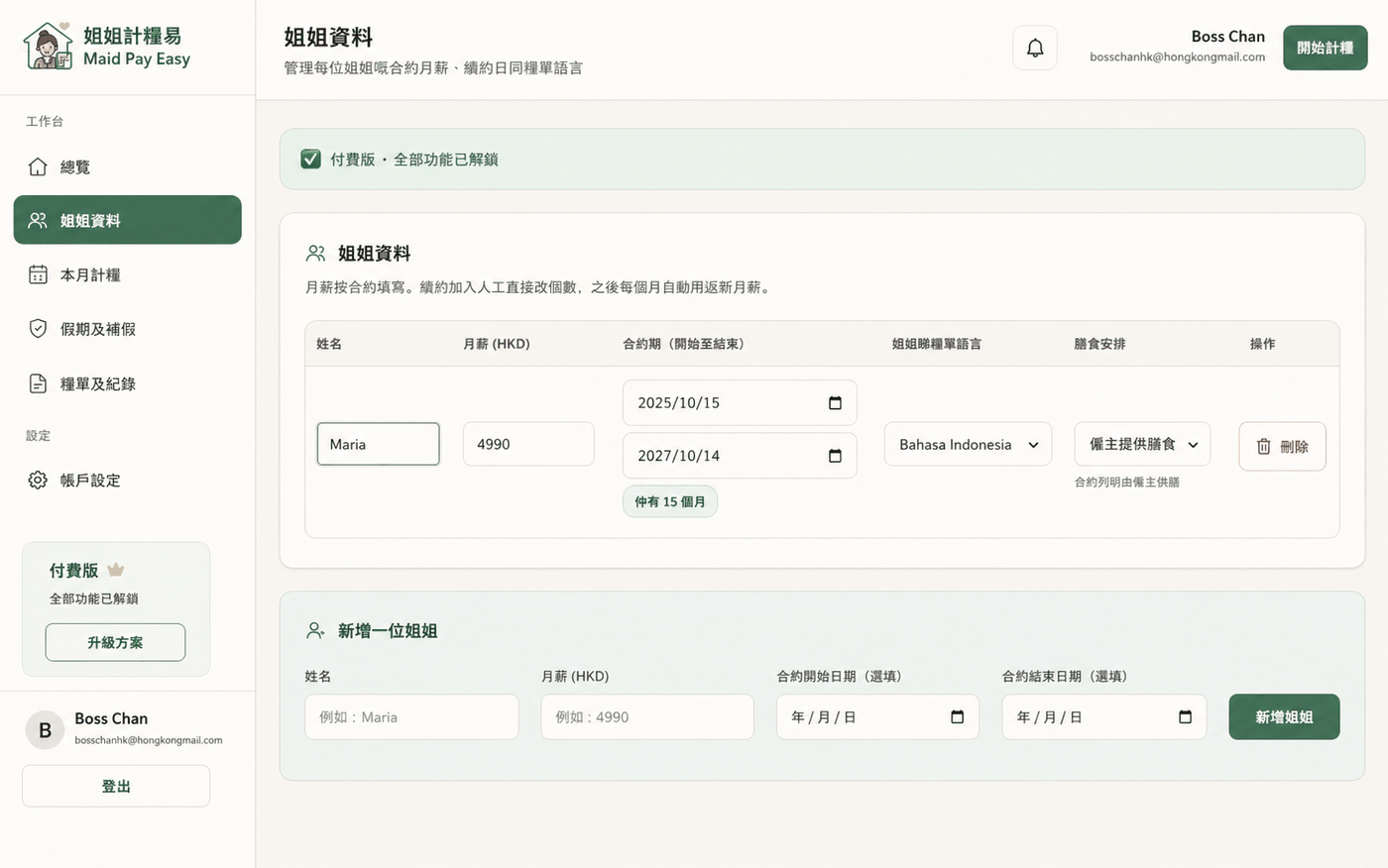Screen dimensions: 1388x868
Task: Click 全部功能已解鎖 text in sidebar plan card
Action: [94, 598]
